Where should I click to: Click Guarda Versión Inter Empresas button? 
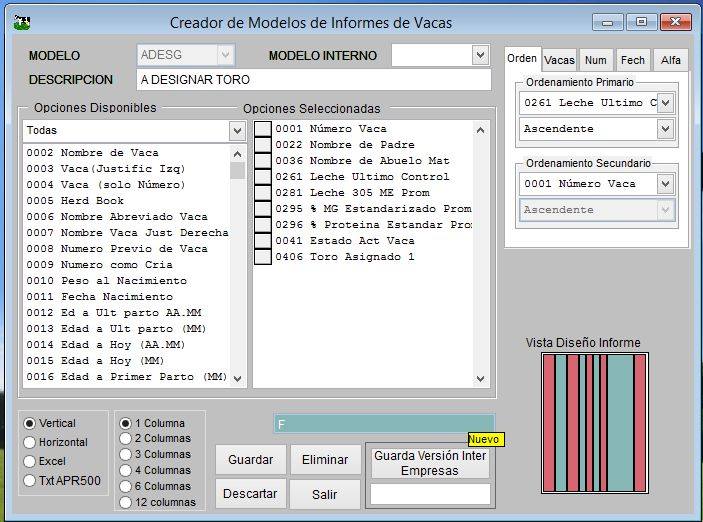tap(430, 463)
